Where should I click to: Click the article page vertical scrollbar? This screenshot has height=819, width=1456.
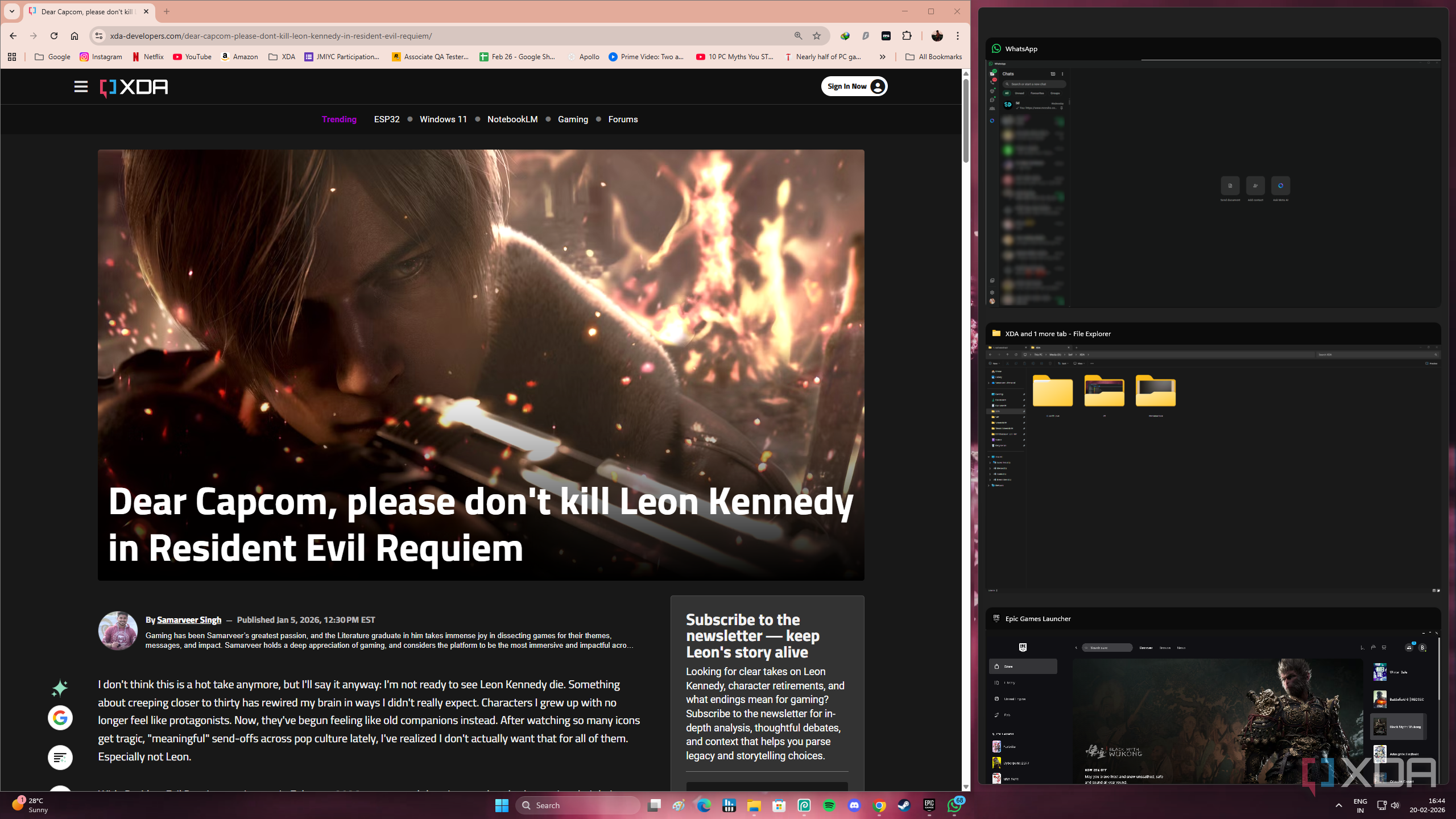coord(966,121)
